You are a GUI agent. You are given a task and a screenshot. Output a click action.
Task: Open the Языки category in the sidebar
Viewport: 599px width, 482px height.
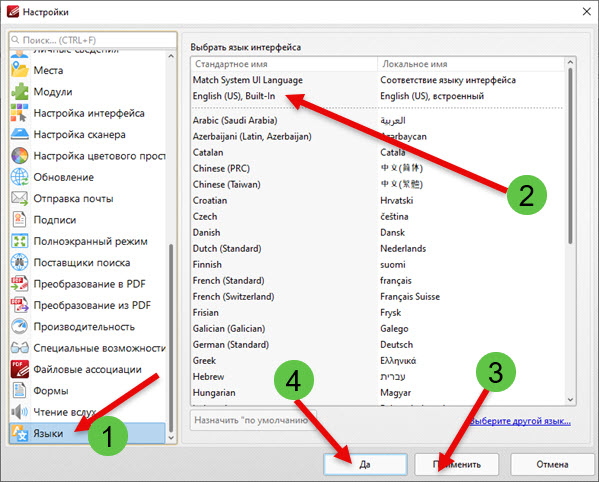click(87, 433)
